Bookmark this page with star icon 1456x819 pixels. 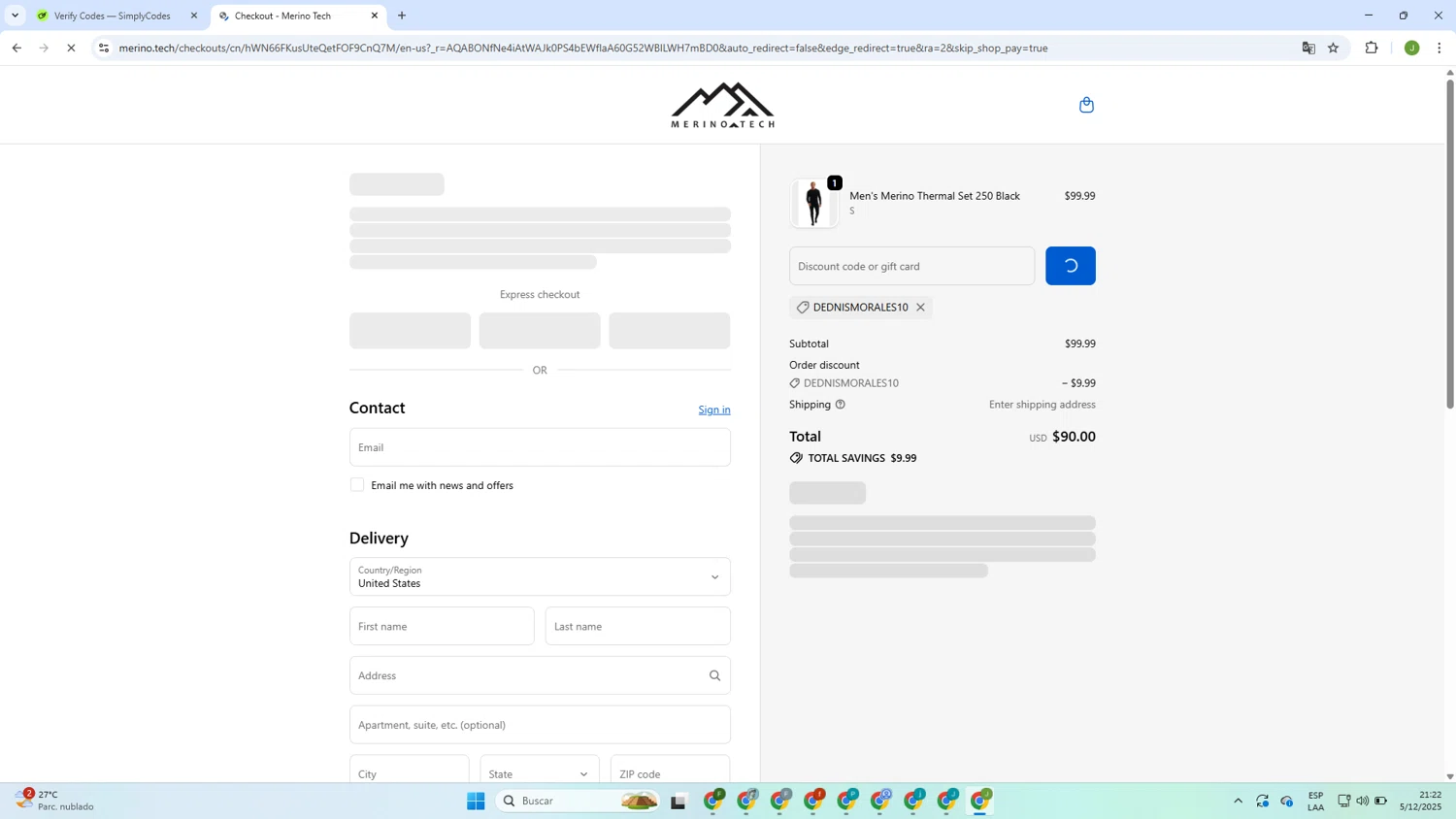[1334, 48]
